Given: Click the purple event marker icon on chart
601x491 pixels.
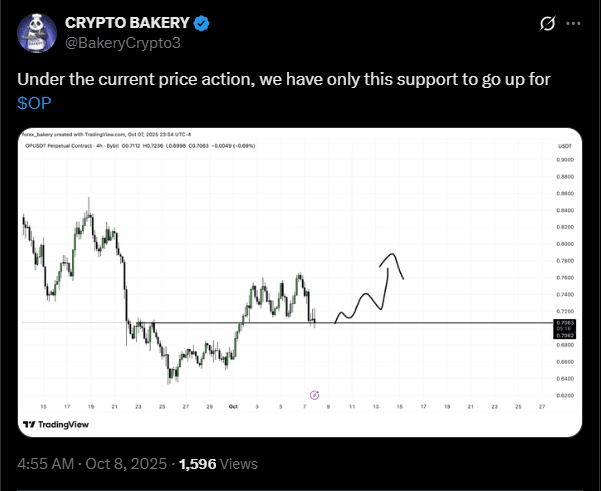Looking at the screenshot, I should click(315, 395).
